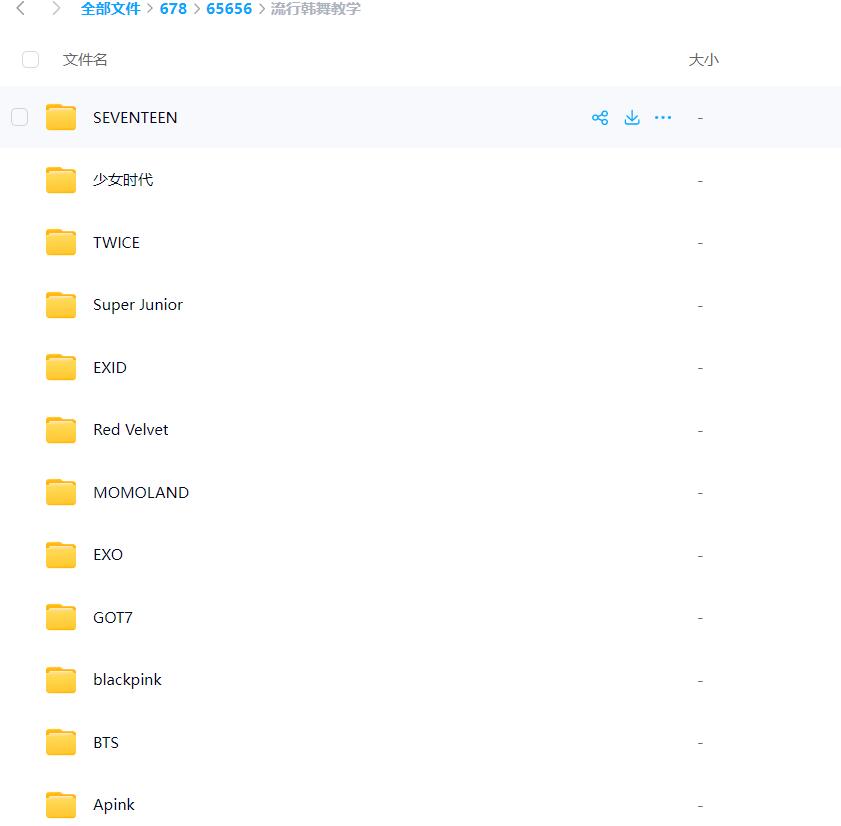
Task: Jump to 65656 in breadcrumb path
Action: point(229,9)
